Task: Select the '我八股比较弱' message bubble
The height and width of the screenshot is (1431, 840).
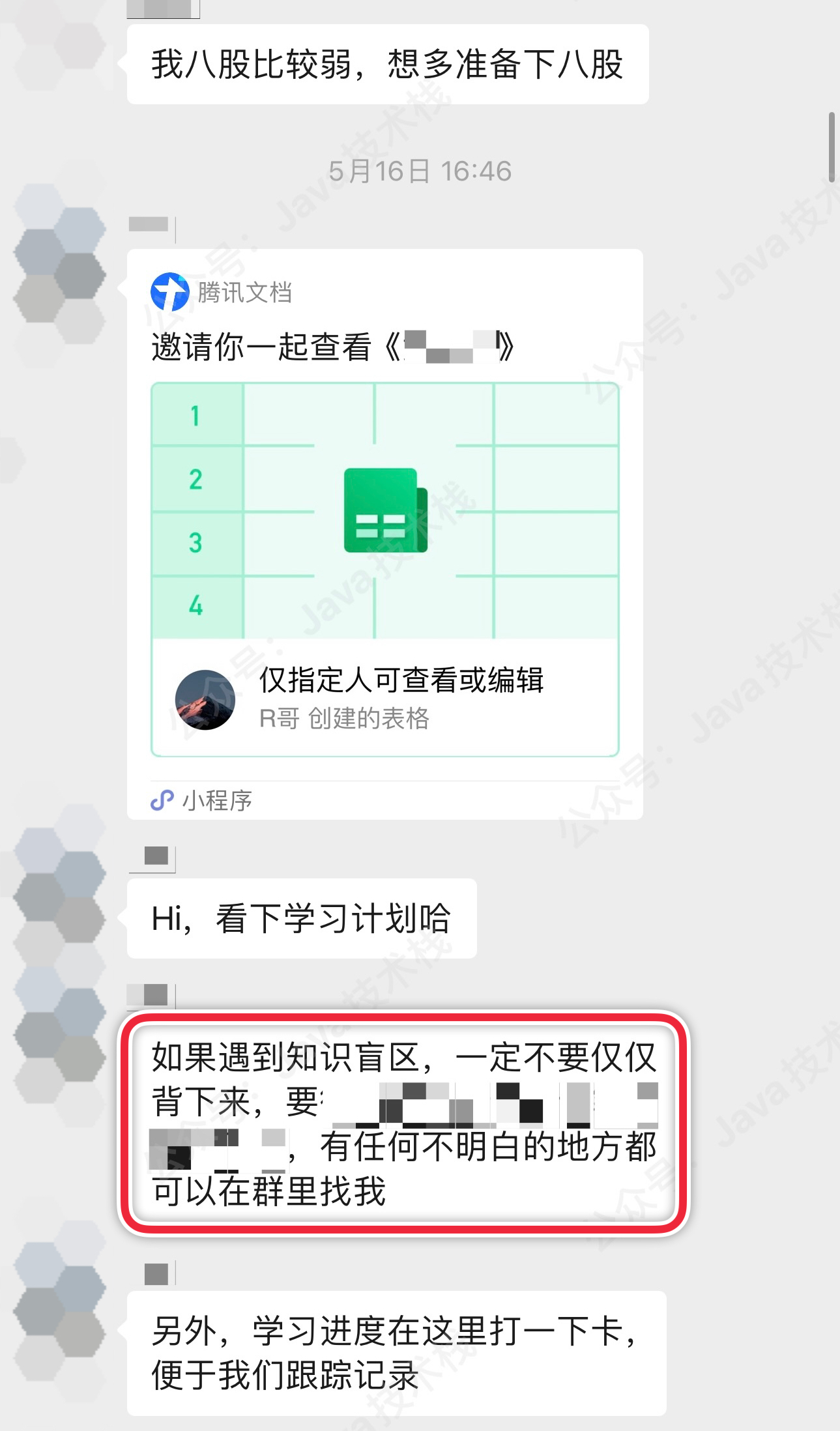Action: 388,65
